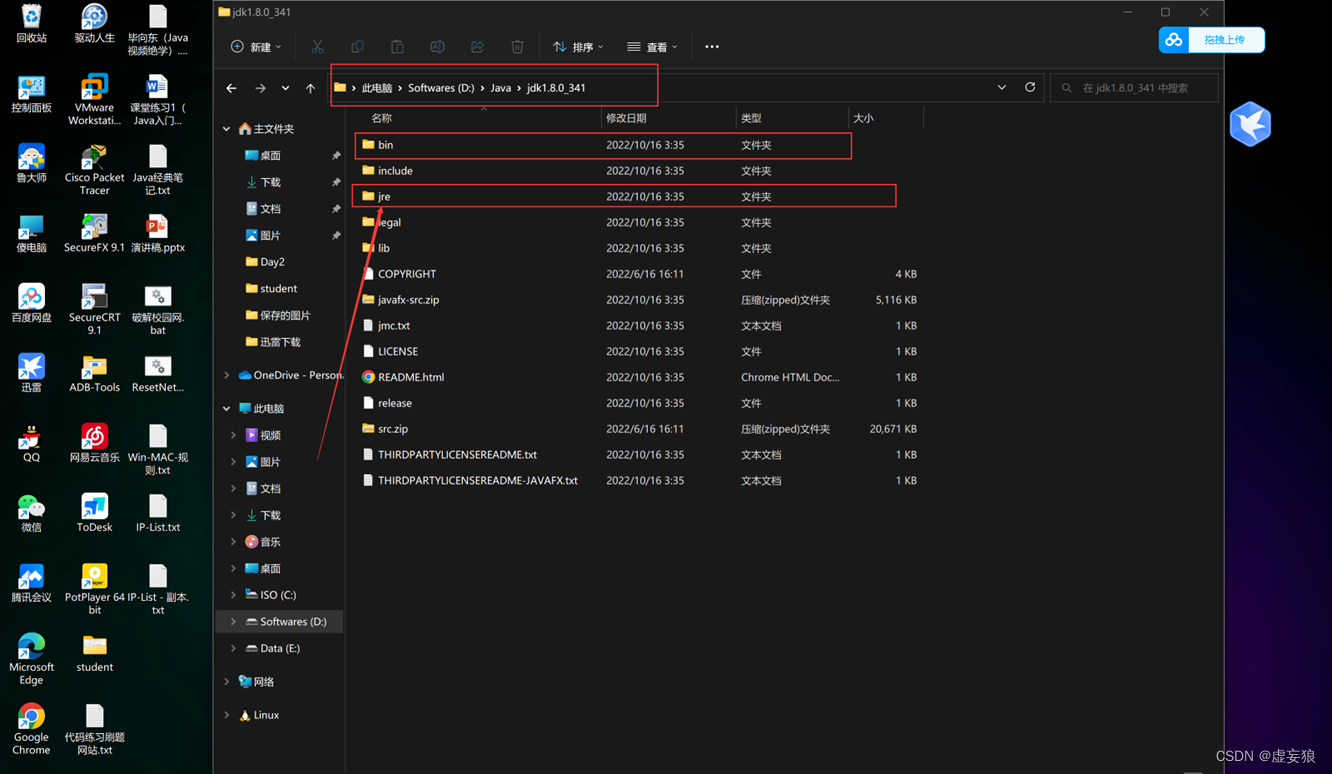Screen dimensions: 1332x774
Task: Click the Baidu Netdisk upload cloud icon
Action: coord(1174,40)
